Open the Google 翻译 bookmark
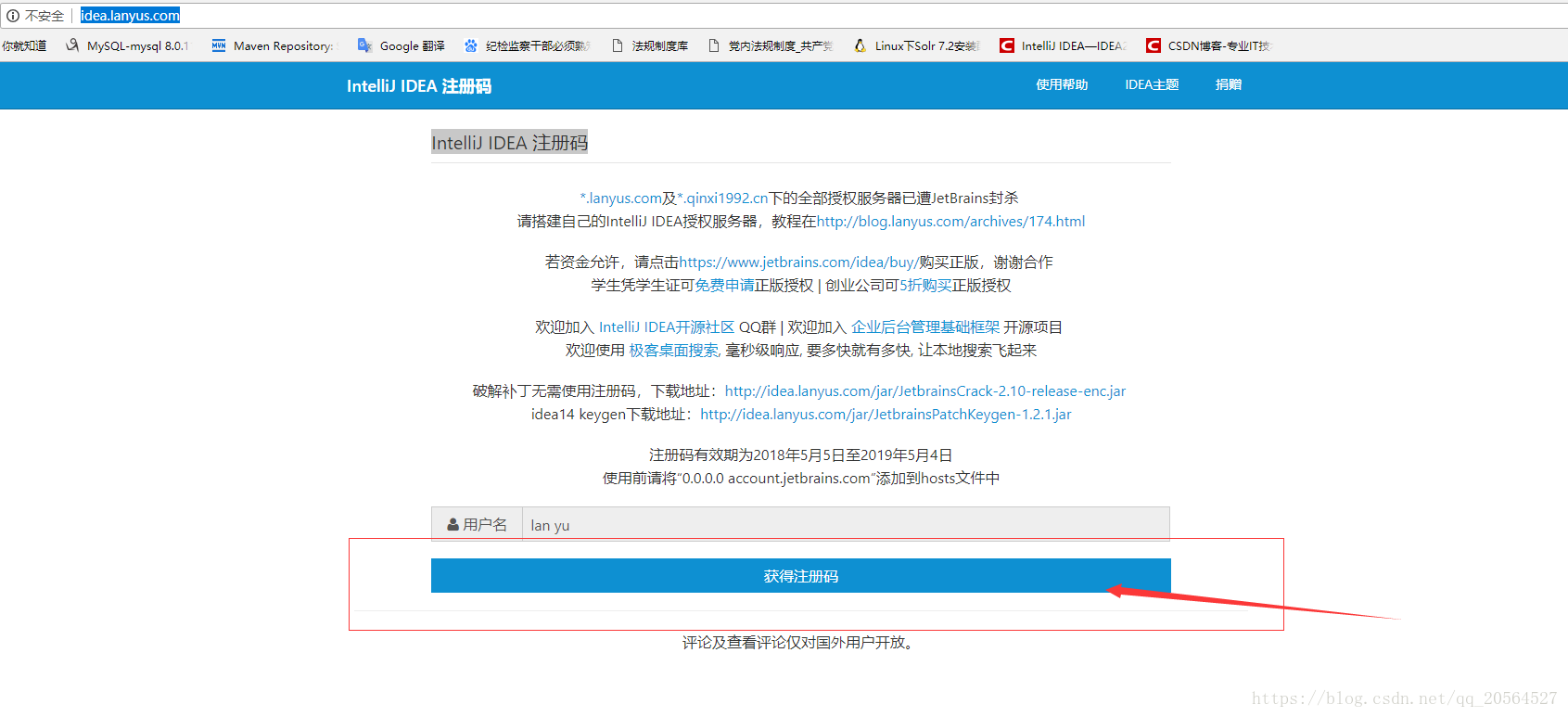This screenshot has width=1568, height=717. [x=402, y=45]
